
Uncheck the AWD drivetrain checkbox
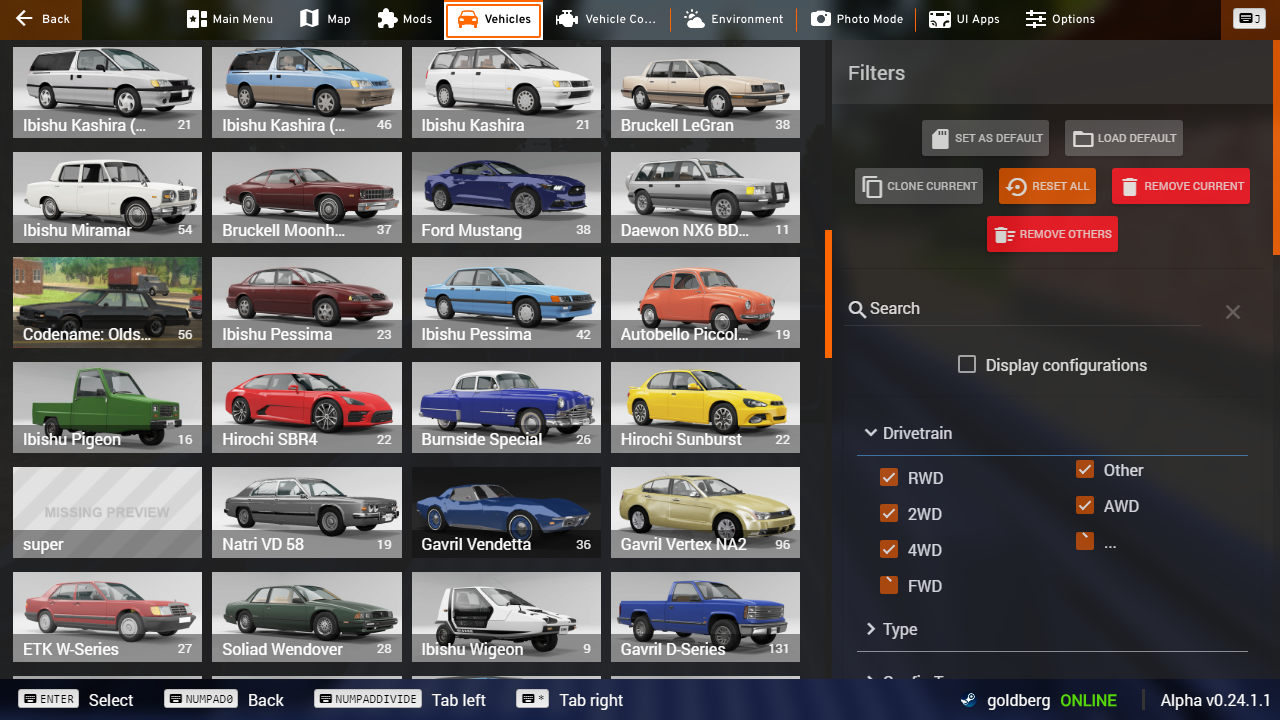[x=1084, y=505]
